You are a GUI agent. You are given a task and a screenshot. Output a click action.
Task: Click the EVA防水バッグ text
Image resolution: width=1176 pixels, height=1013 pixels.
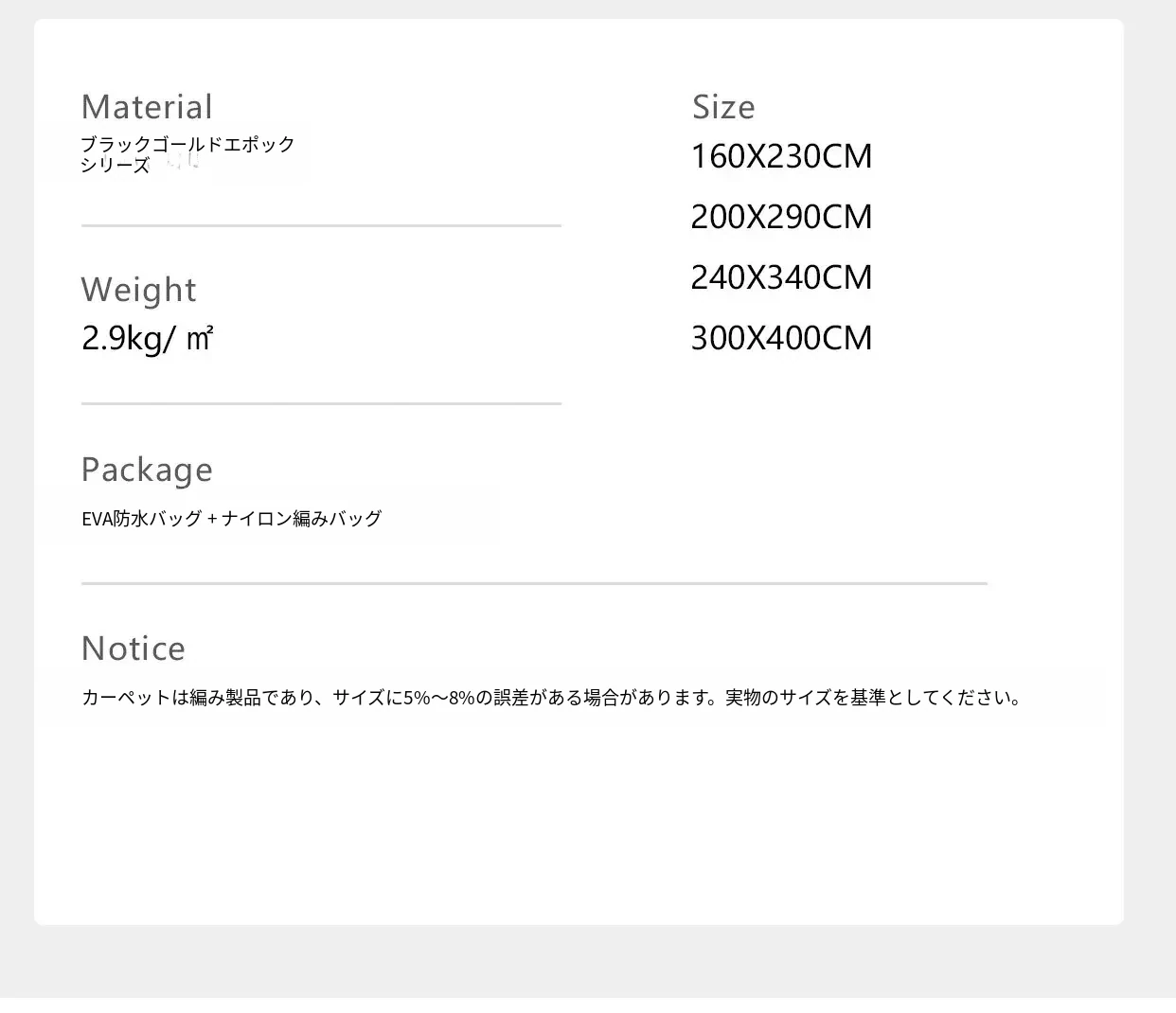click(142, 519)
